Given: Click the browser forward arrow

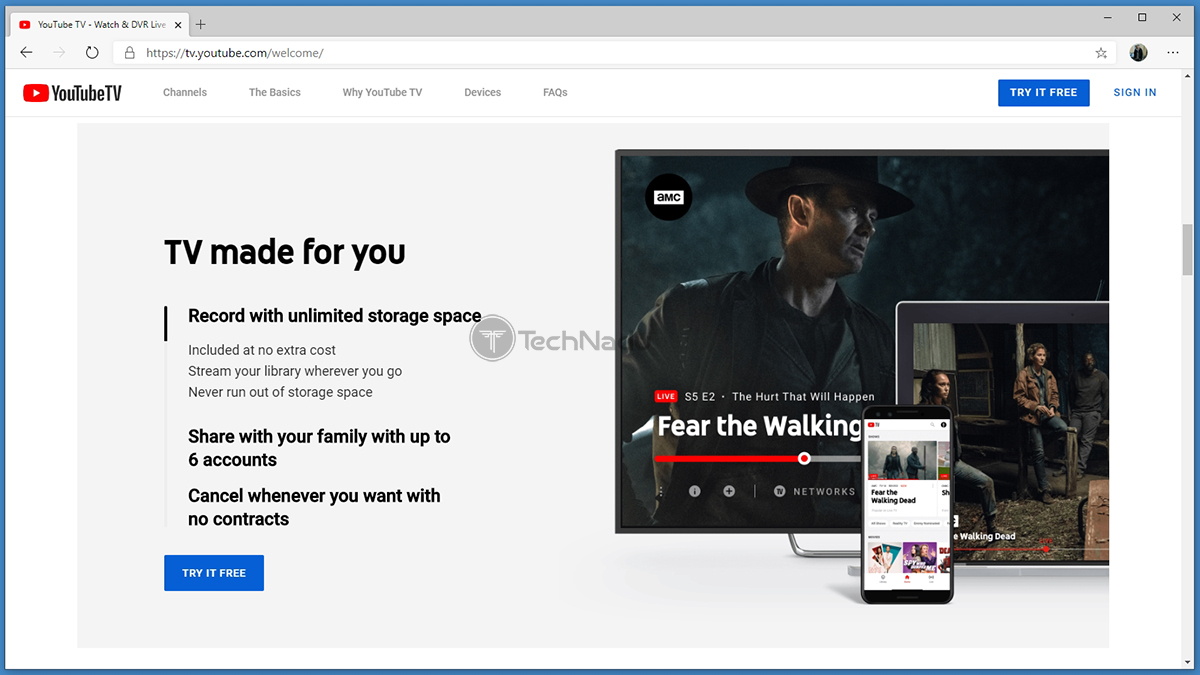Looking at the screenshot, I should pos(60,53).
